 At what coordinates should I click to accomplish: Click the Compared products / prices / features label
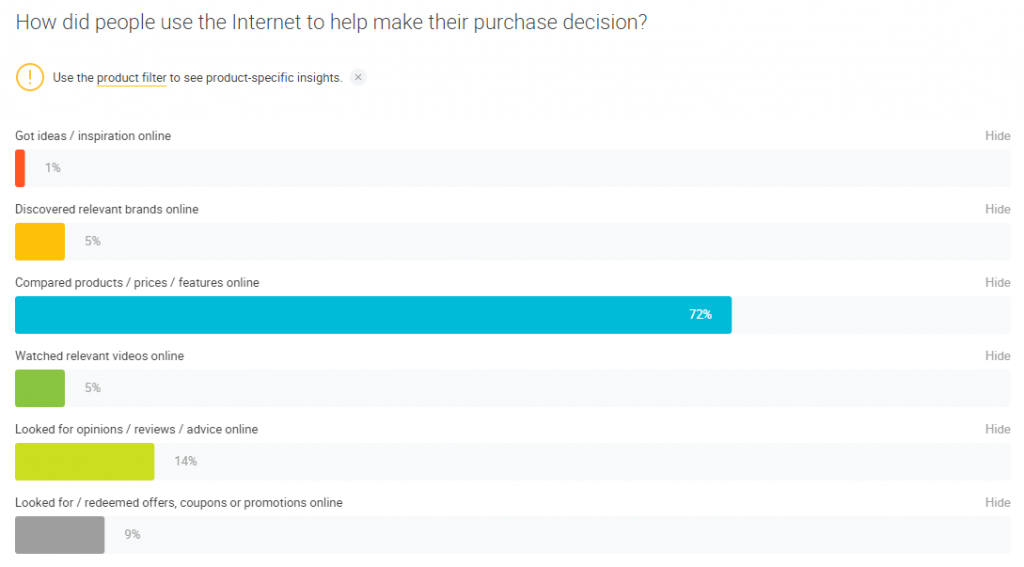(x=137, y=283)
